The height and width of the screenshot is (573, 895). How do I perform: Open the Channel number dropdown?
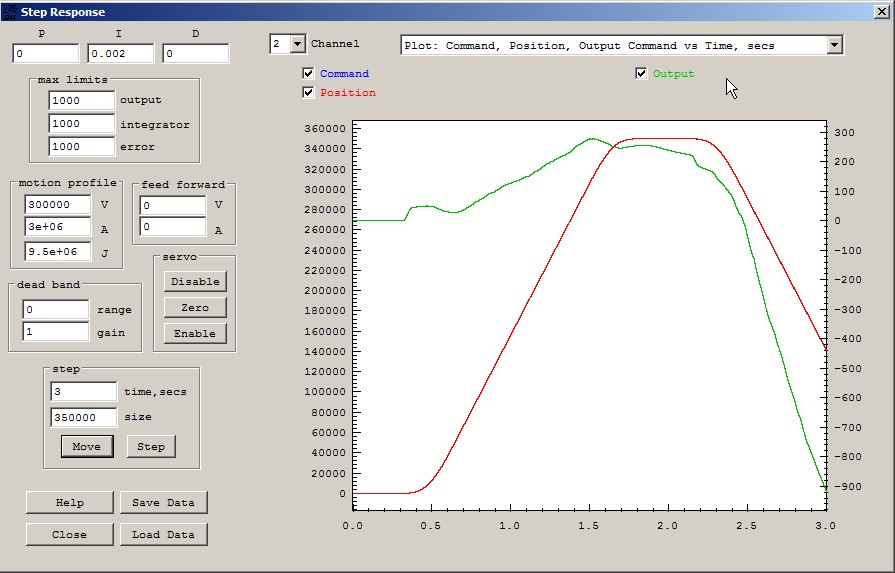297,44
